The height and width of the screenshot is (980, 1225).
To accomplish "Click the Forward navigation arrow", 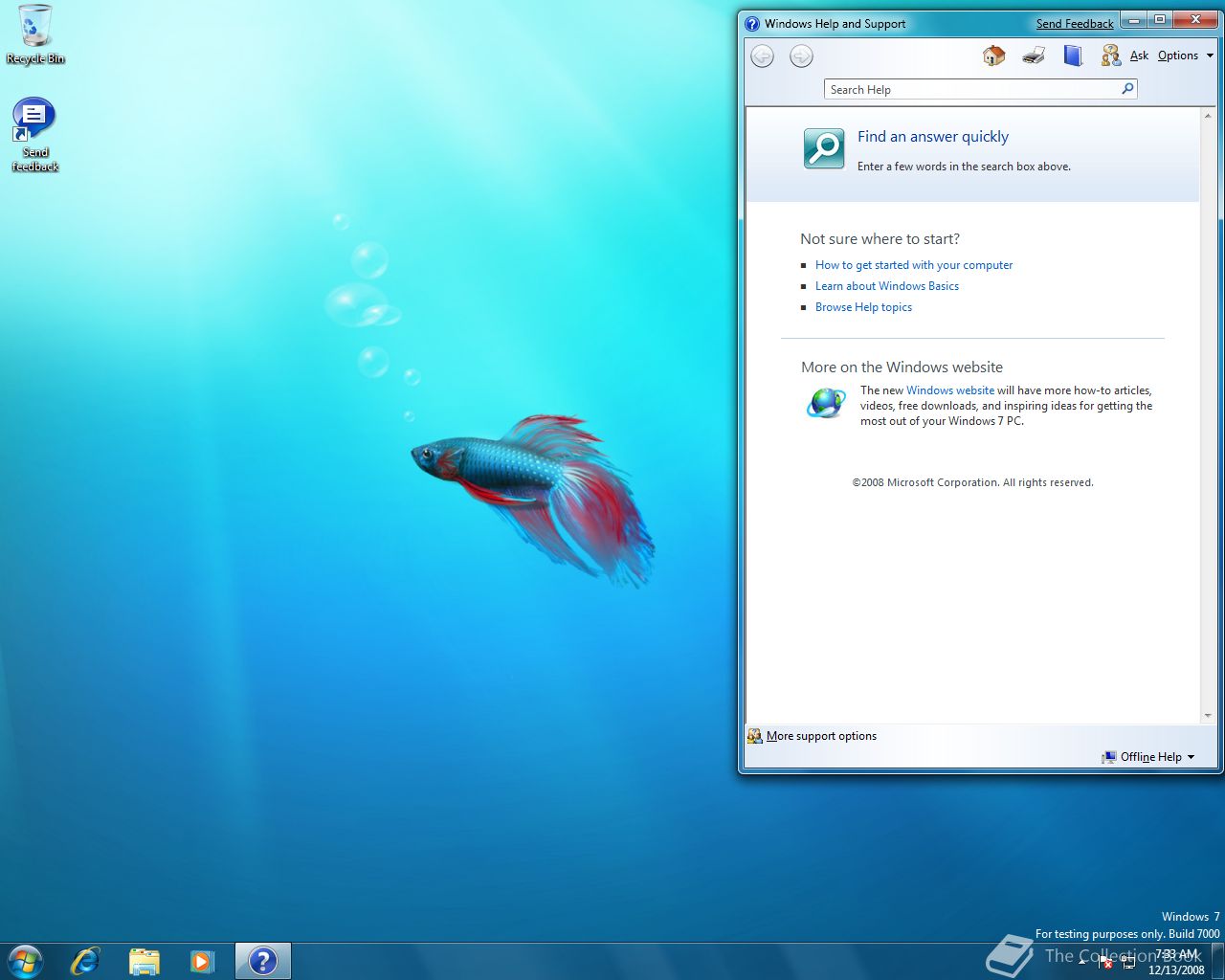I will [x=801, y=56].
